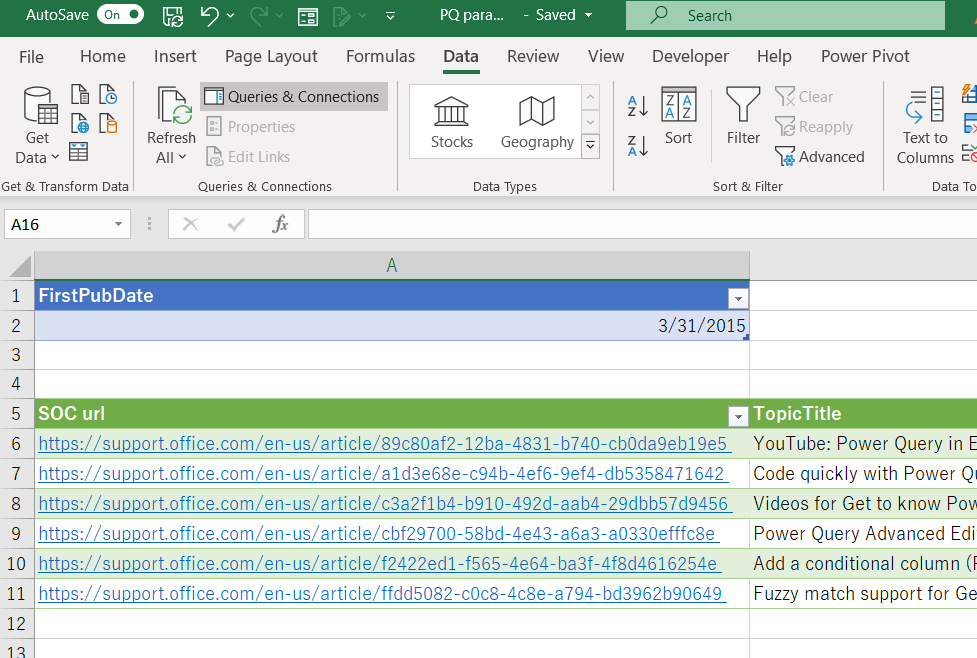Toggle the Filter funnel button
The image size is (977, 658).
tap(743, 117)
